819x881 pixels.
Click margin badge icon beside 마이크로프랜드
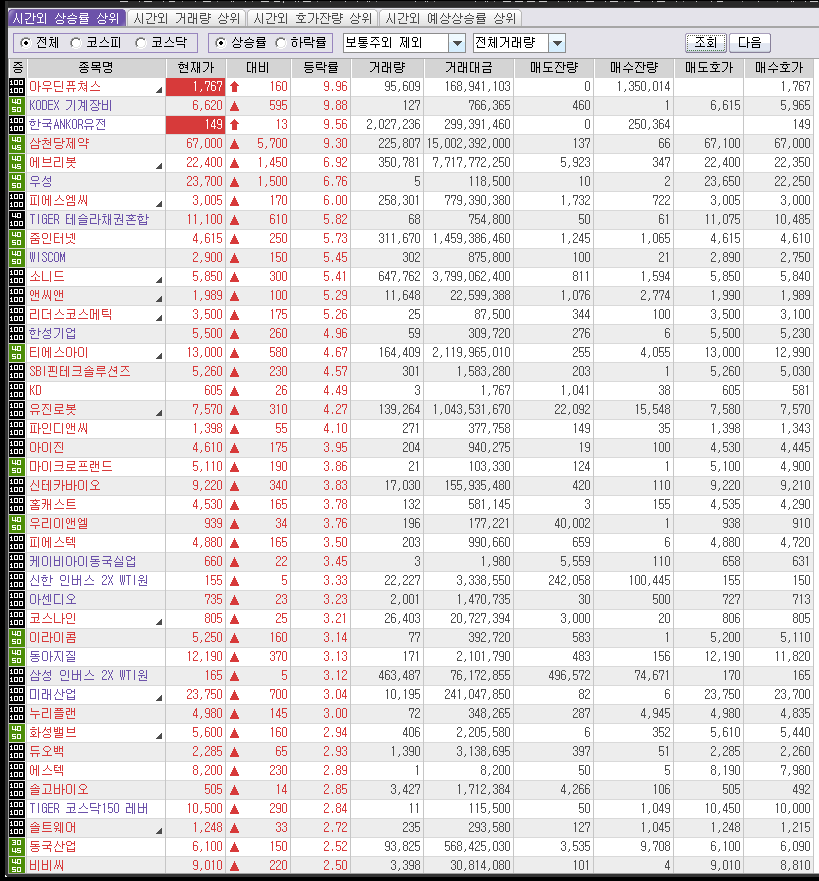(16, 466)
